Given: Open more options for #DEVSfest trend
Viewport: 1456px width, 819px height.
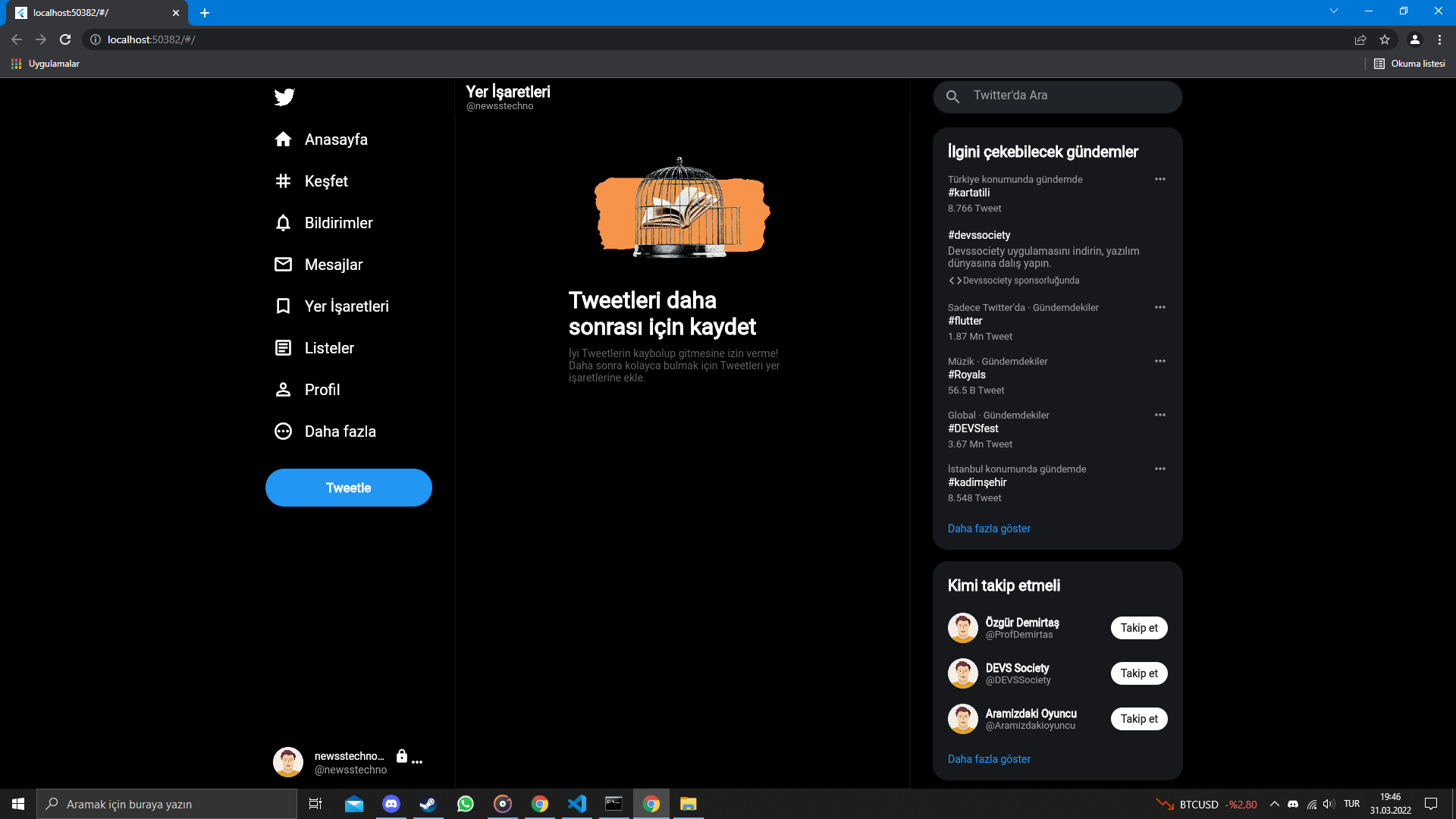Looking at the screenshot, I should pos(1160,415).
